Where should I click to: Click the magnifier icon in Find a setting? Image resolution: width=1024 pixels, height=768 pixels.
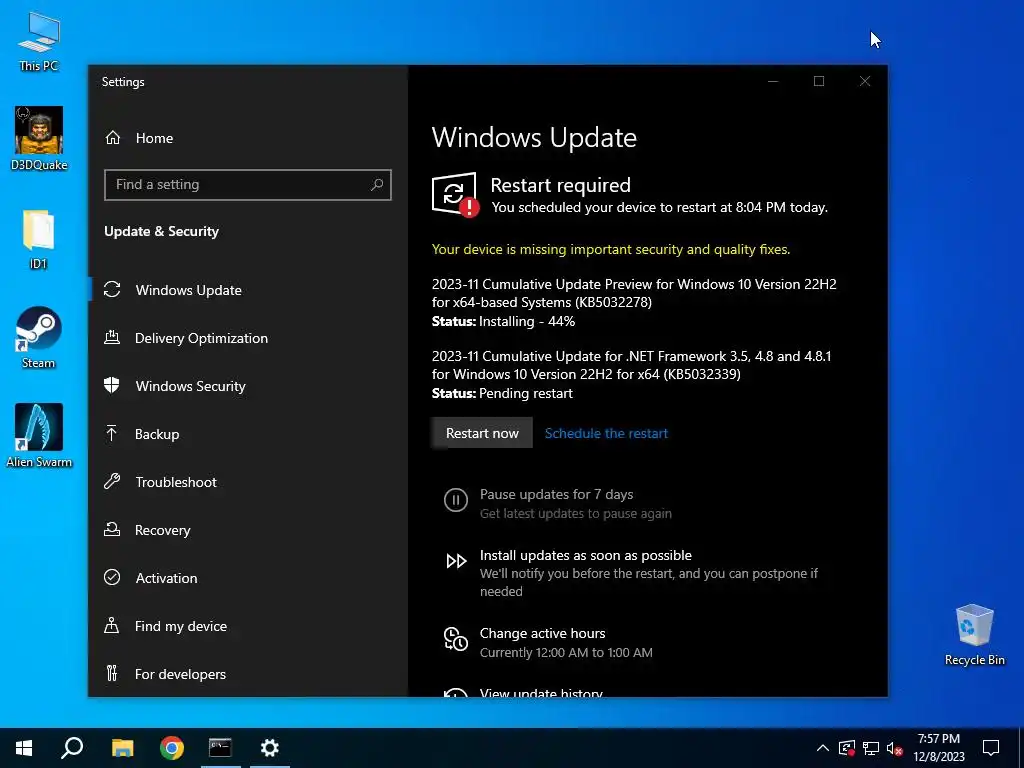click(377, 185)
